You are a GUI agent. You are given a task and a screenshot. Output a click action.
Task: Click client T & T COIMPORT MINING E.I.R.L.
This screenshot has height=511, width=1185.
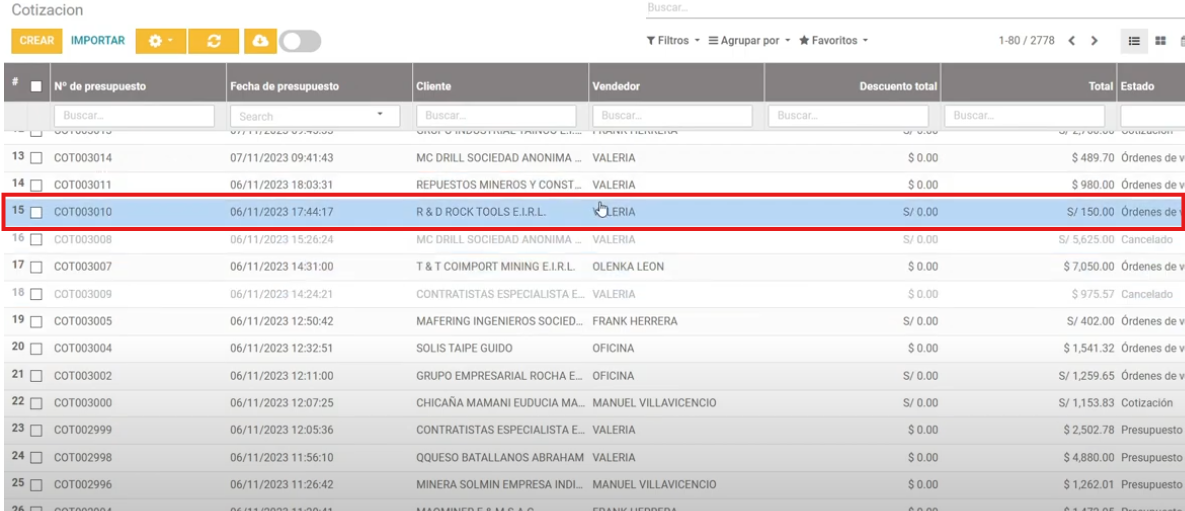pyautogui.click(x=496, y=267)
